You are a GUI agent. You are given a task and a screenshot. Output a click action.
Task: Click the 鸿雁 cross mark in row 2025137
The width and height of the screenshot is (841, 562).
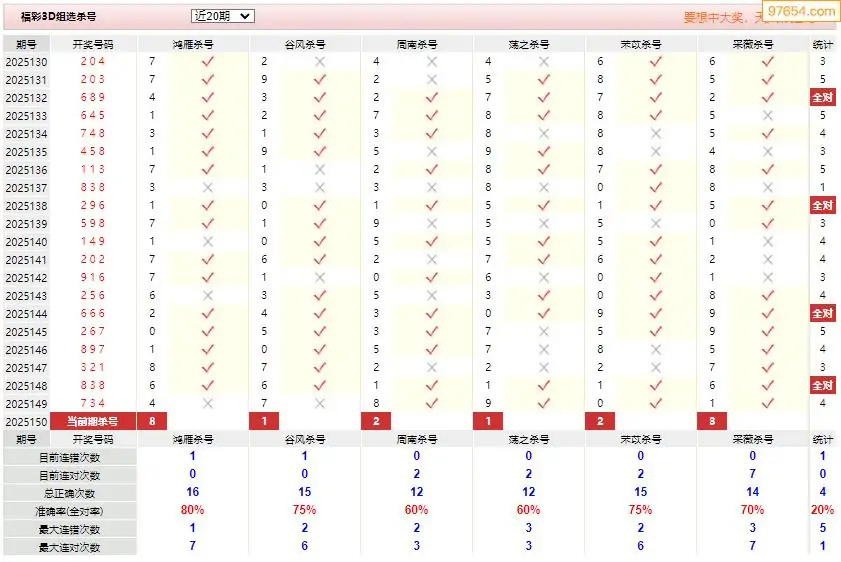(208, 187)
